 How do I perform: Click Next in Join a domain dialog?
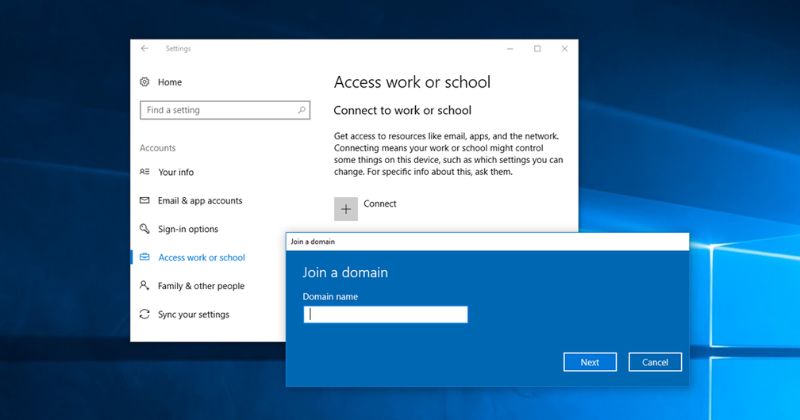(590, 362)
